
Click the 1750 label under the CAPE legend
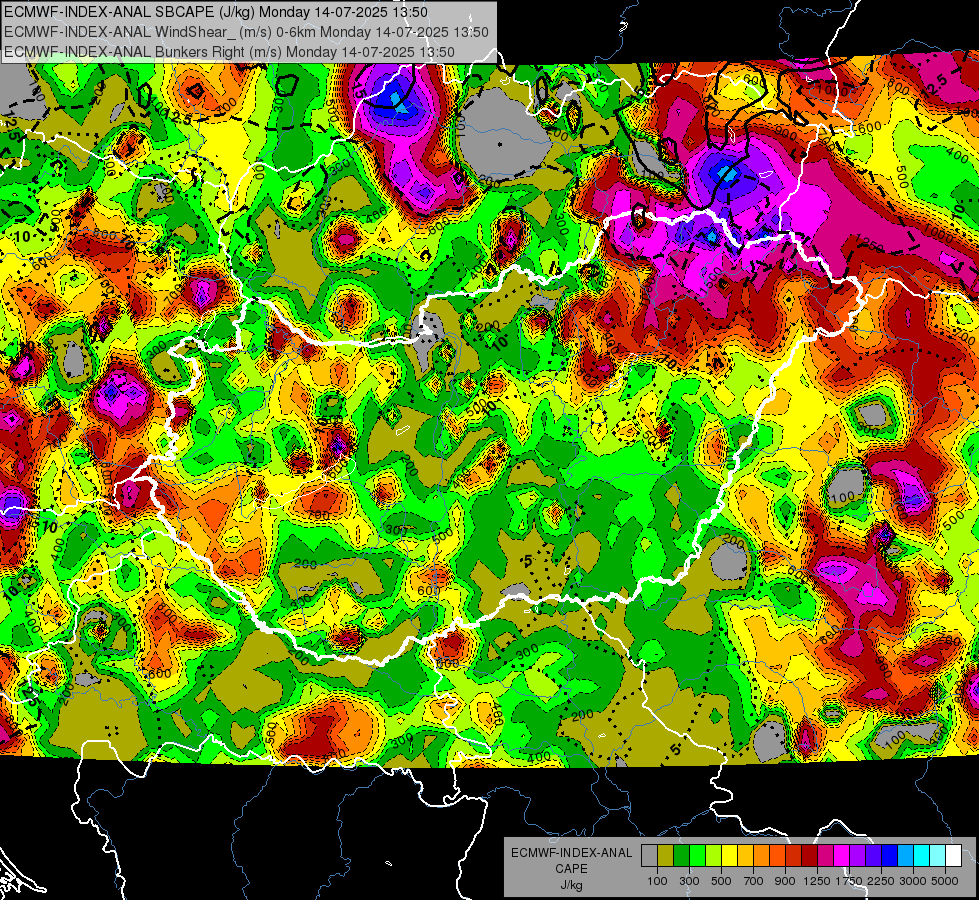[849, 881]
